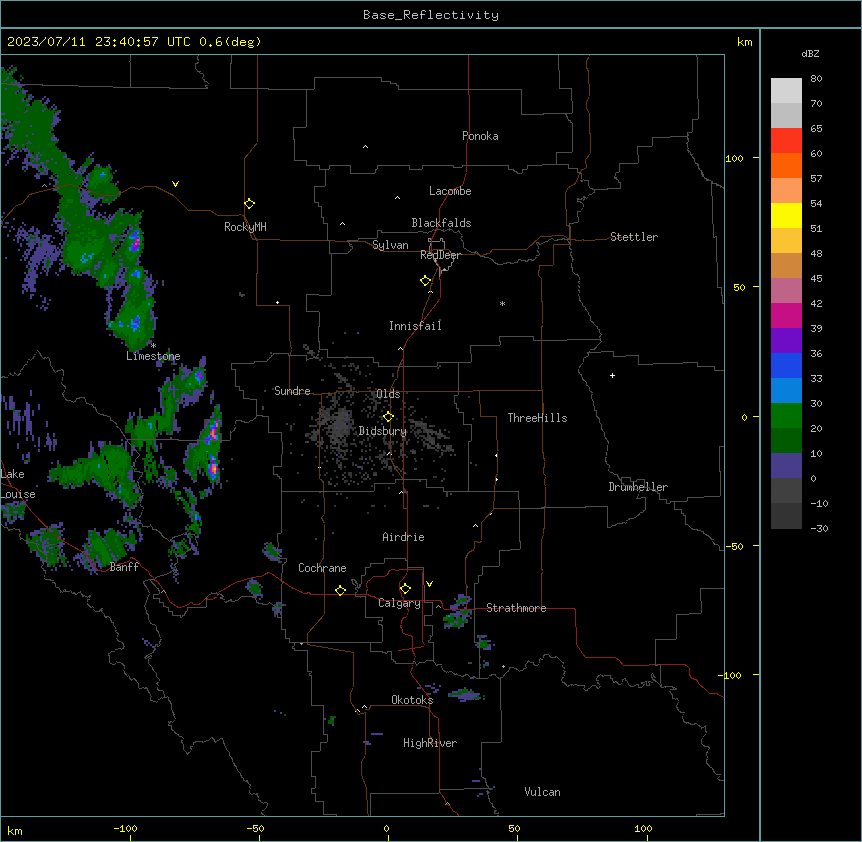Click the Banff town label

[x=124, y=567]
